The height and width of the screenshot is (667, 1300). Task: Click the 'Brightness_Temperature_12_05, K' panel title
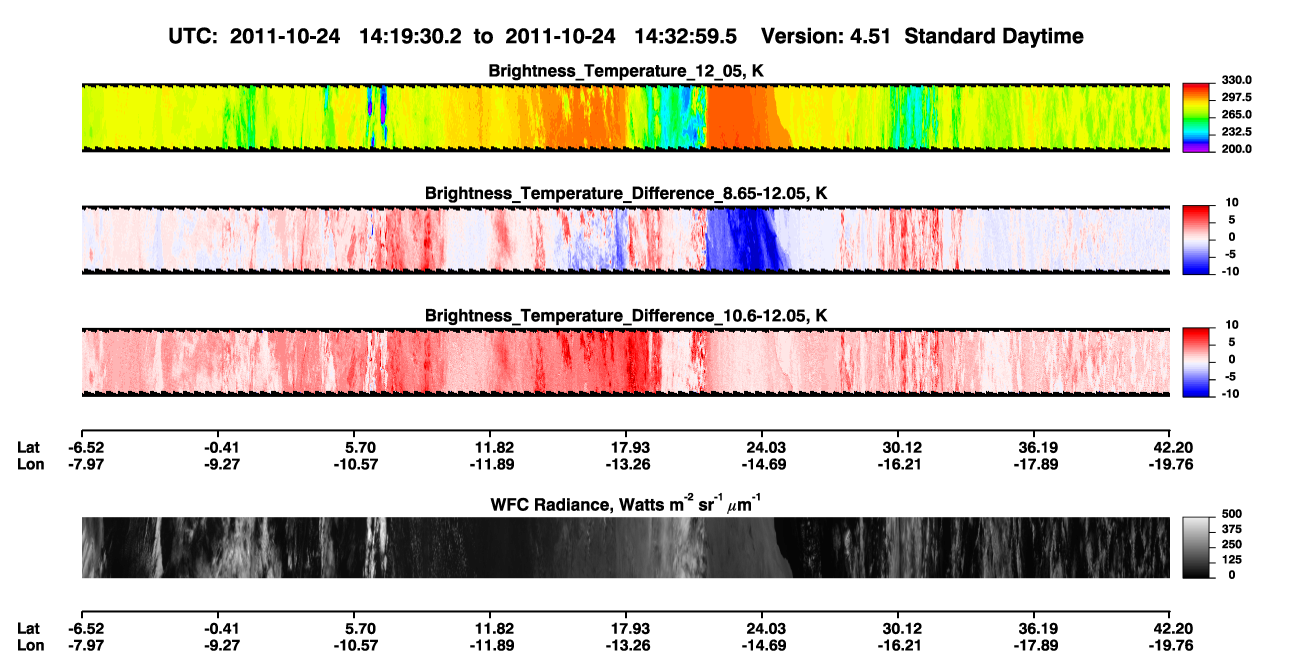[626, 71]
